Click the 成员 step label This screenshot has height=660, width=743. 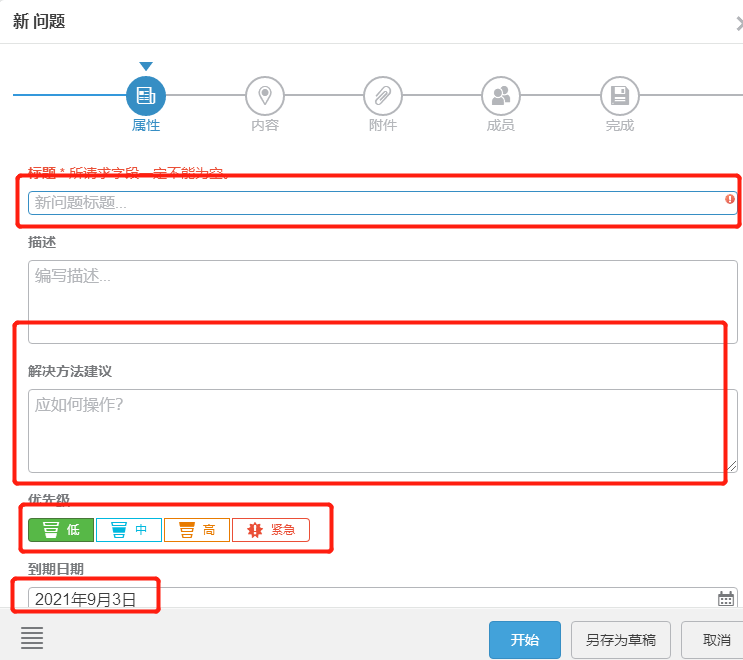[501, 126]
